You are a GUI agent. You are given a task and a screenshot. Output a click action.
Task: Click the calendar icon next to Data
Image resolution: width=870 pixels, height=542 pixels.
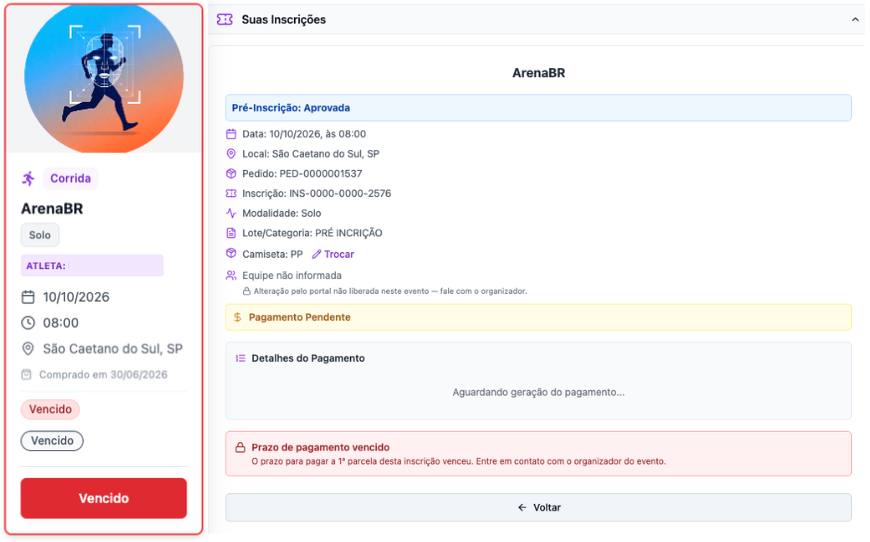[231, 134]
